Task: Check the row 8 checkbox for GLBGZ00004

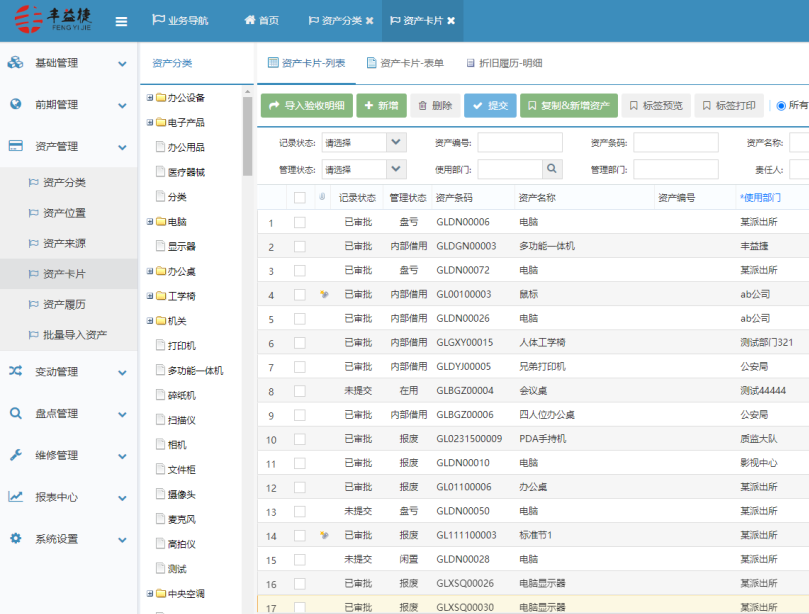Action: click(x=300, y=391)
